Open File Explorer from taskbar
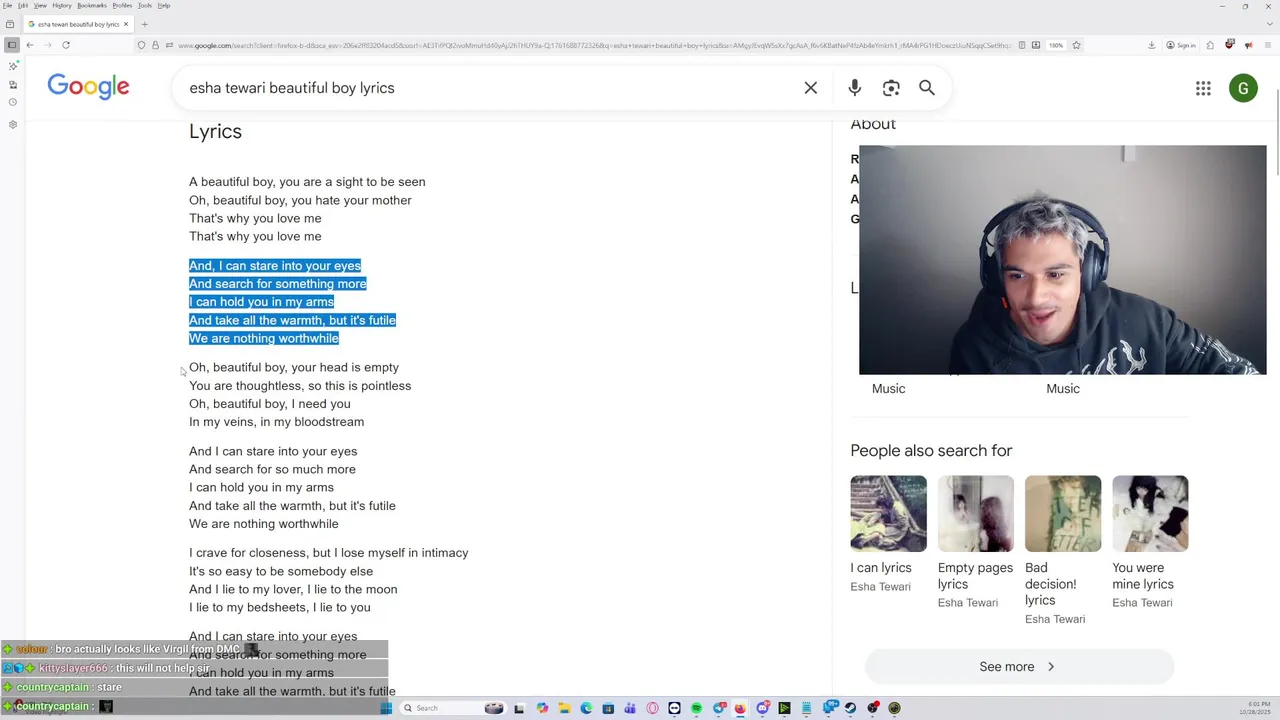 (565, 708)
